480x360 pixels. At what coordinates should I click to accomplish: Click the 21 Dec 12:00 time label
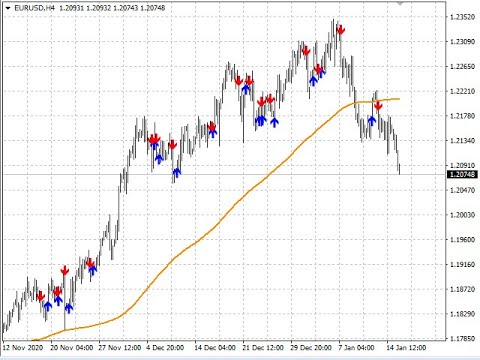coord(263,348)
